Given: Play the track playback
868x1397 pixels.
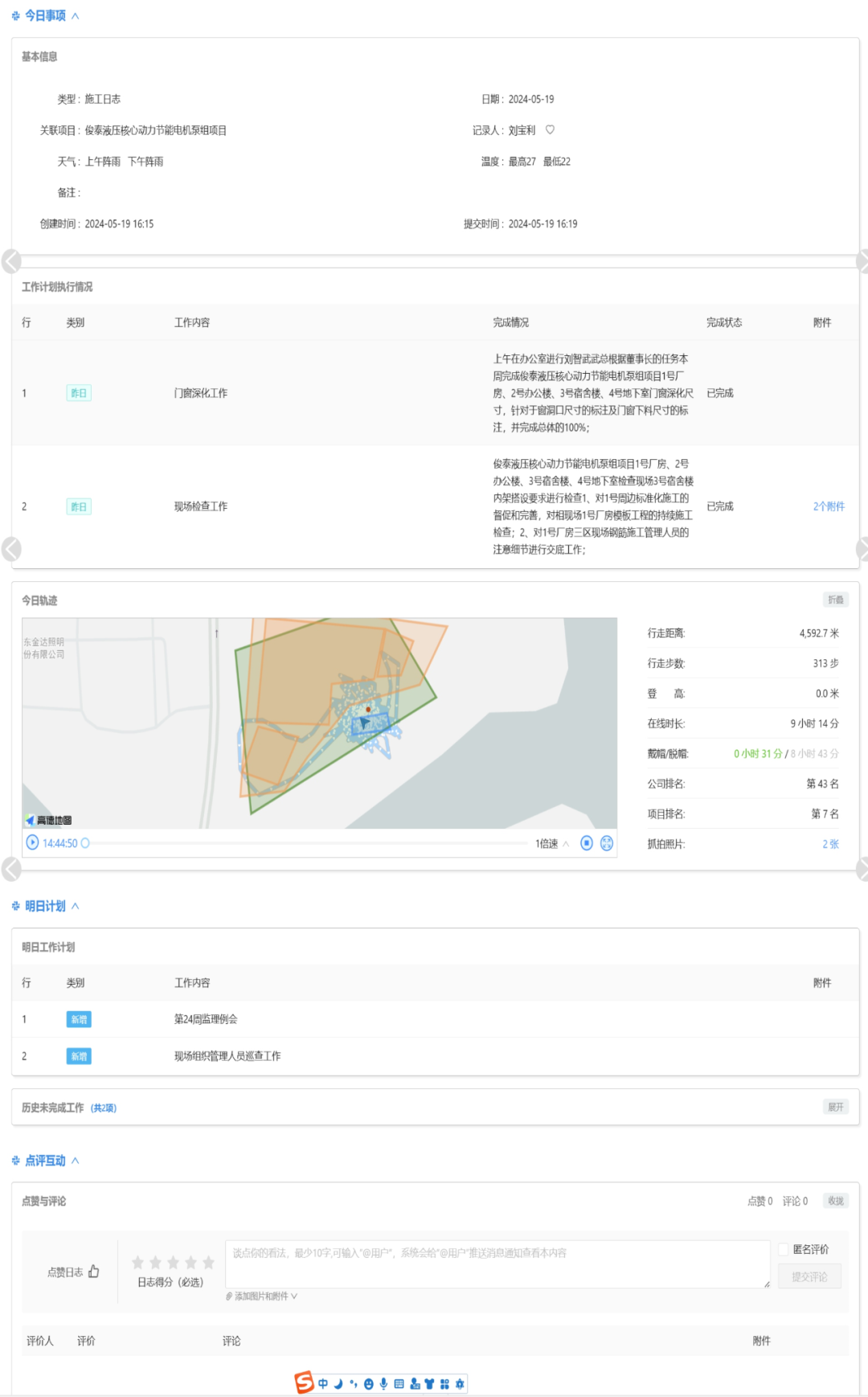Looking at the screenshot, I should coord(32,842).
